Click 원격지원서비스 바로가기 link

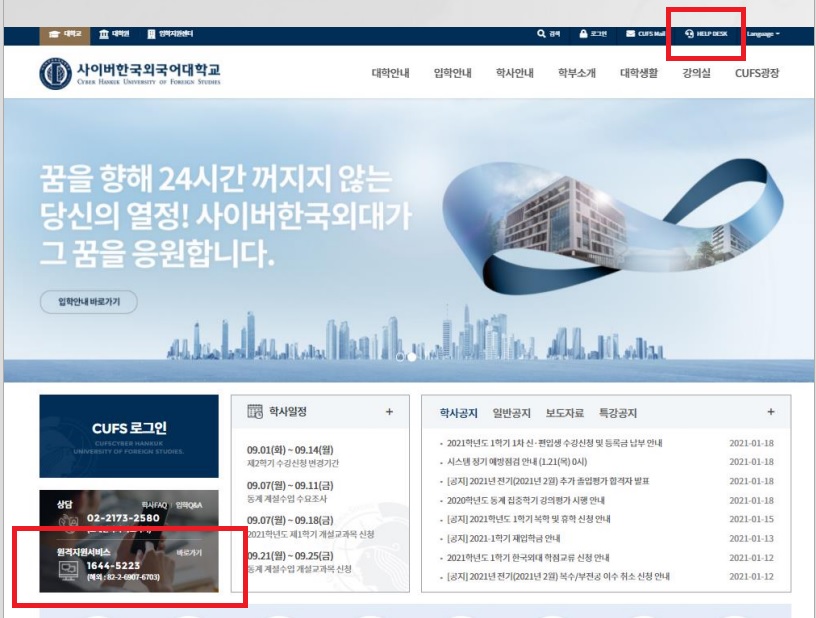(x=189, y=552)
